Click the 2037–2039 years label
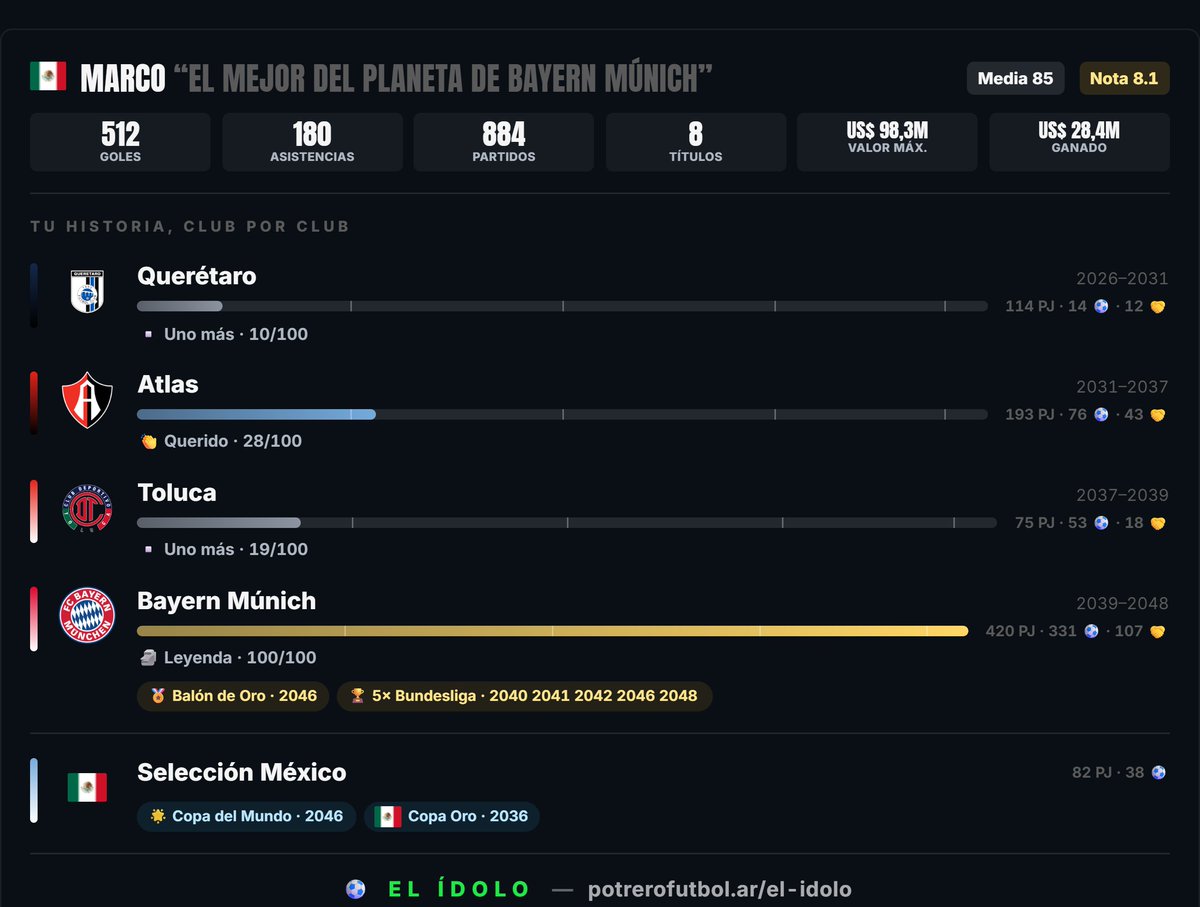Screen dimensions: 1200x907 pos(1122,495)
